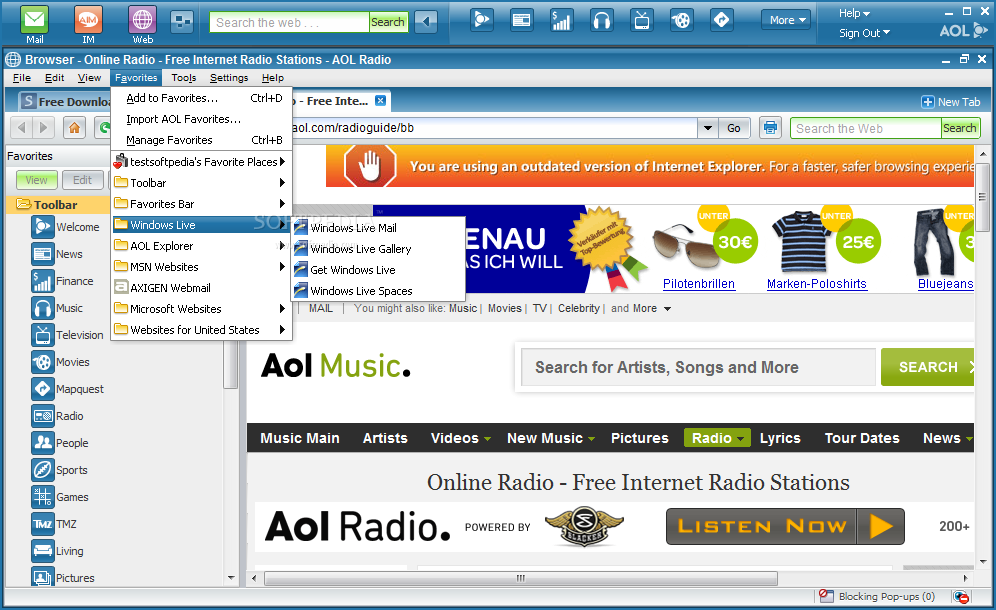Open the Sign Out dropdown
Screen dimensions: 996x610
tap(865, 33)
